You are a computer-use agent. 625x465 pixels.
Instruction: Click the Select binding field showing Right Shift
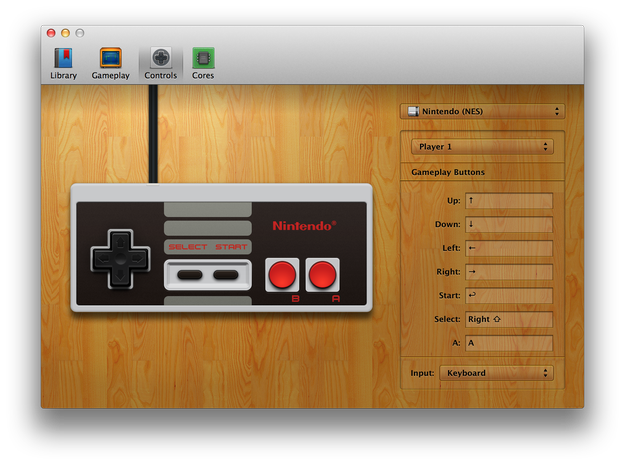pyautogui.click(x=509, y=319)
